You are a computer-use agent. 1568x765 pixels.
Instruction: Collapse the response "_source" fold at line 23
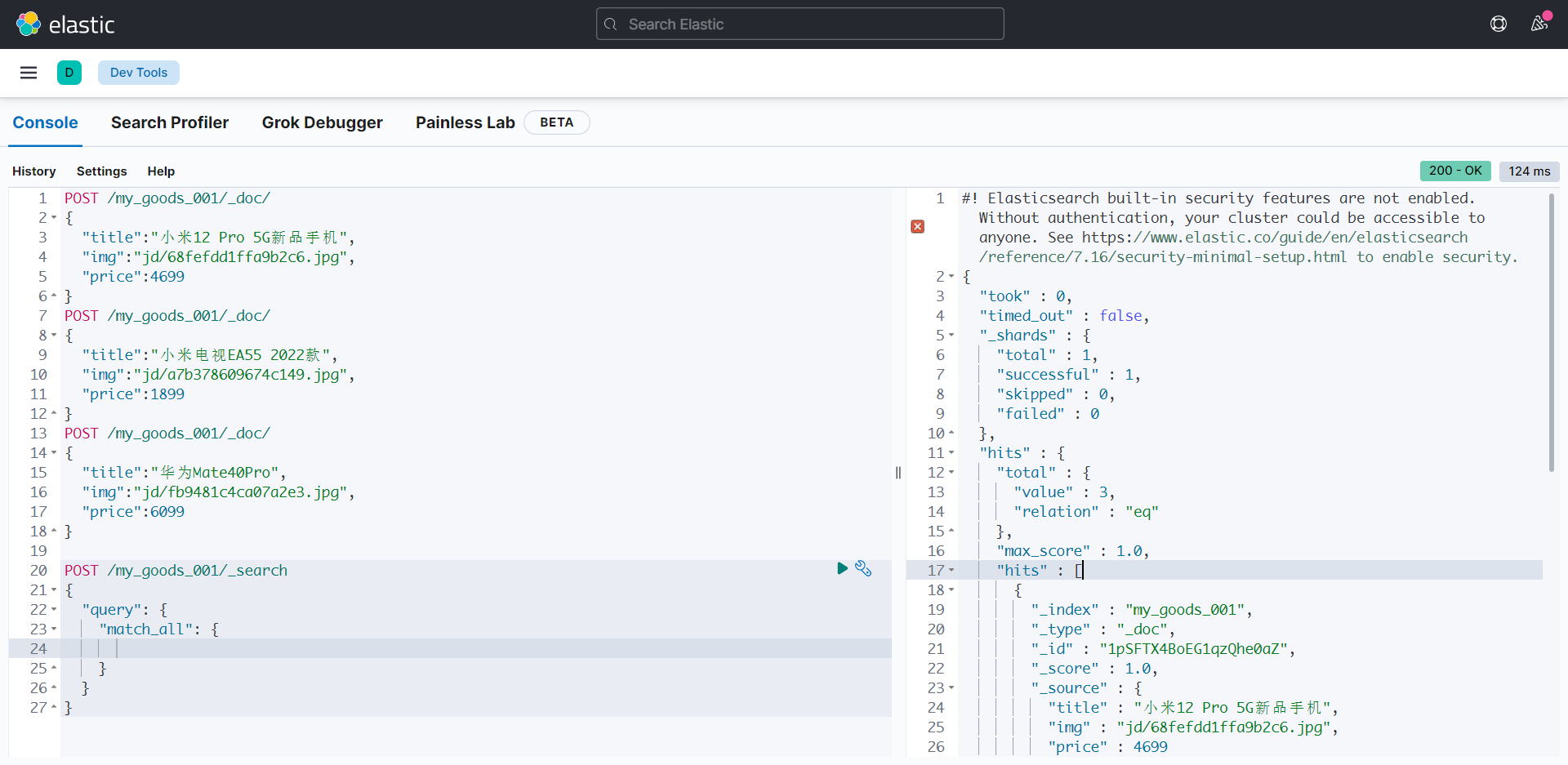951,688
